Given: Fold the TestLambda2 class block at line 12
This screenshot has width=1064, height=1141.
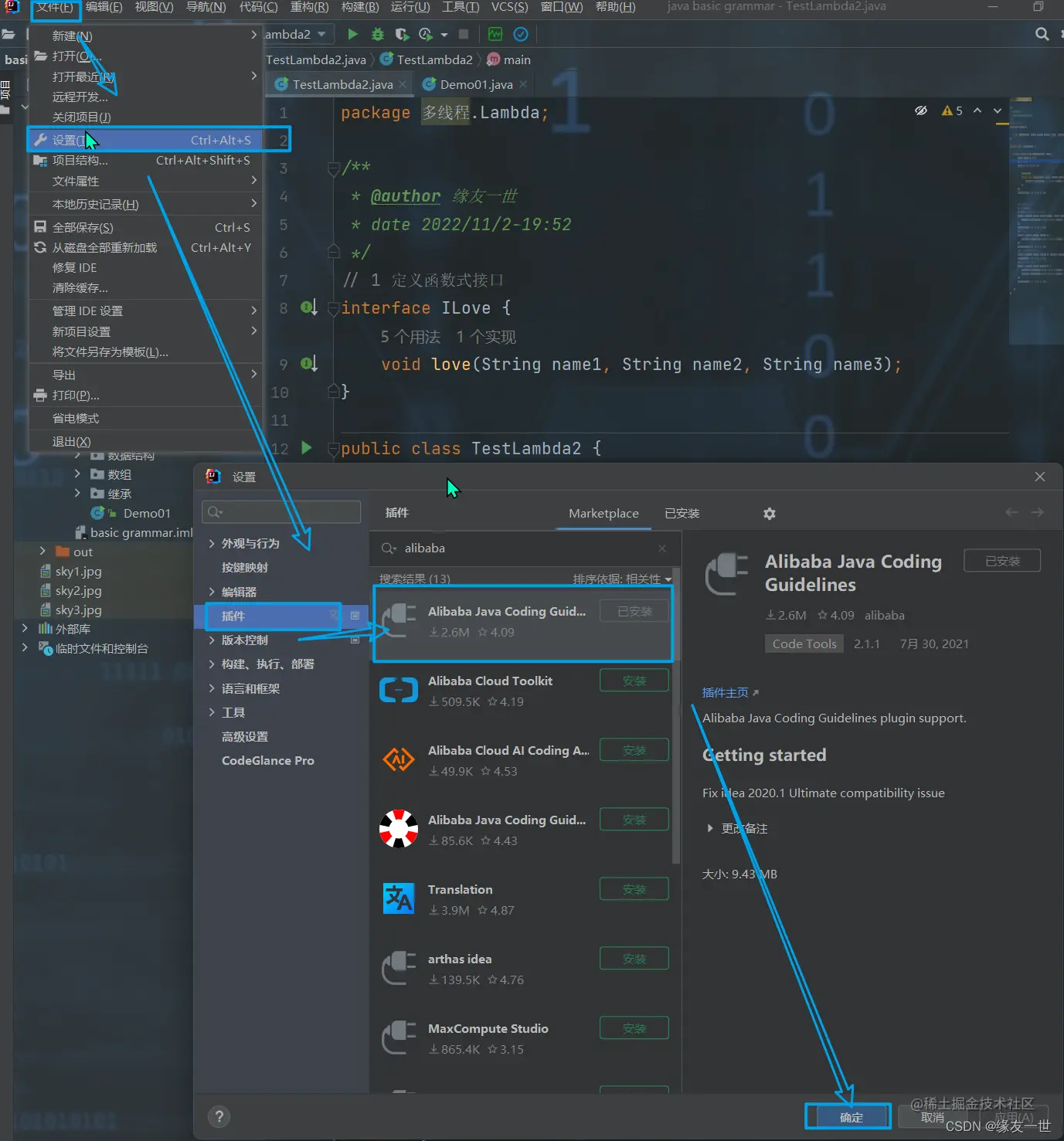Looking at the screenshot, I should (x=334, y=449).
